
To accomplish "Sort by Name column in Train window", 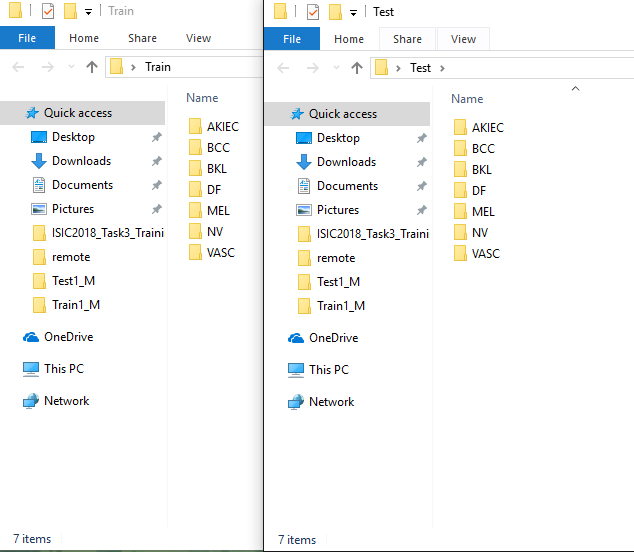I will pos(202,98).
